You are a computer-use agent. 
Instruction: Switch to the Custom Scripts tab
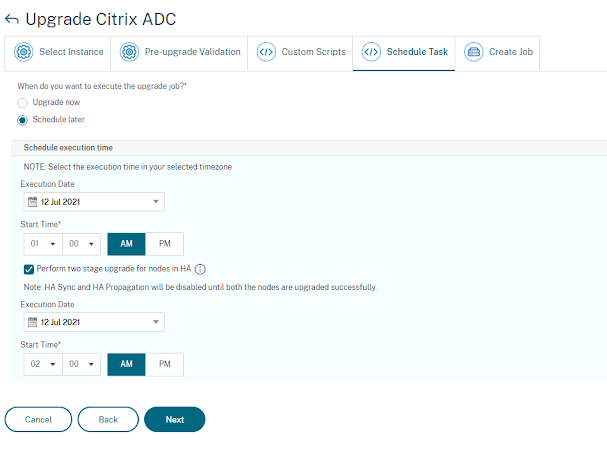coord(300,53)
